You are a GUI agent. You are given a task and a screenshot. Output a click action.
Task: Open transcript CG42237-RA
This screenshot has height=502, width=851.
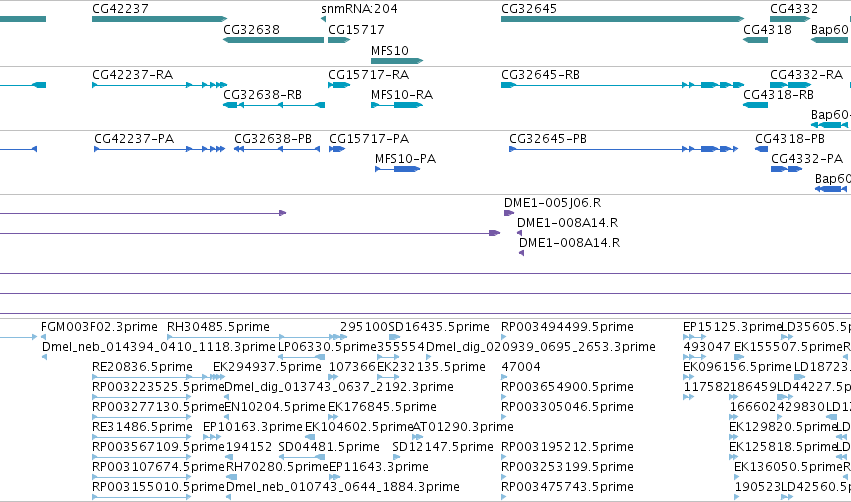click(x=132, y=74)
